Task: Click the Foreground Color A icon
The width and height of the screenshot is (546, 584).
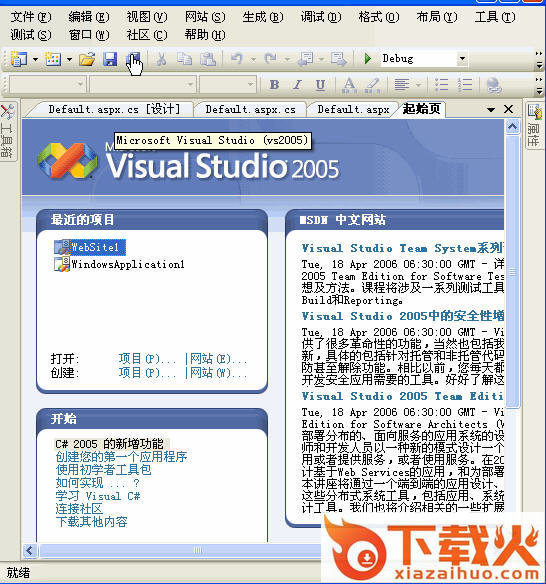Action: [349, 85]
